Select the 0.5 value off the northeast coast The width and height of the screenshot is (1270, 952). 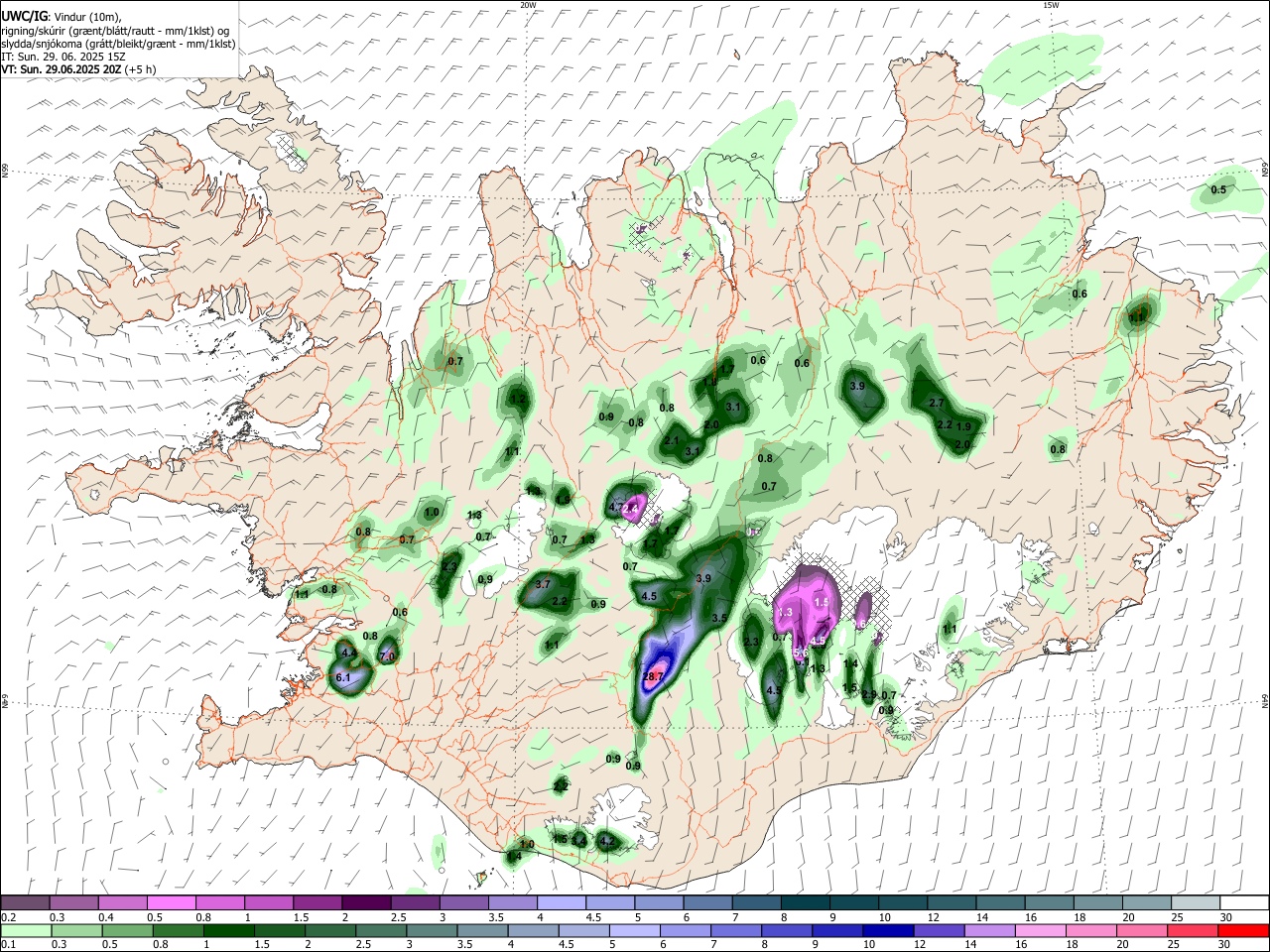[1218, 189]
